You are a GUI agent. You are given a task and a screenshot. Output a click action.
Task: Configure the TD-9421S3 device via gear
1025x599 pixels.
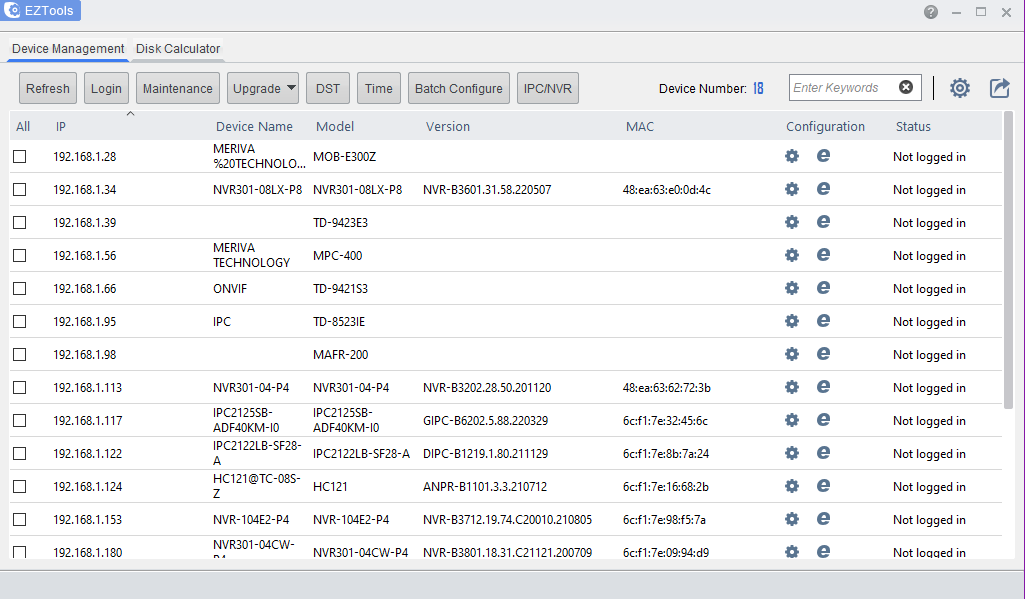(792, 288)
